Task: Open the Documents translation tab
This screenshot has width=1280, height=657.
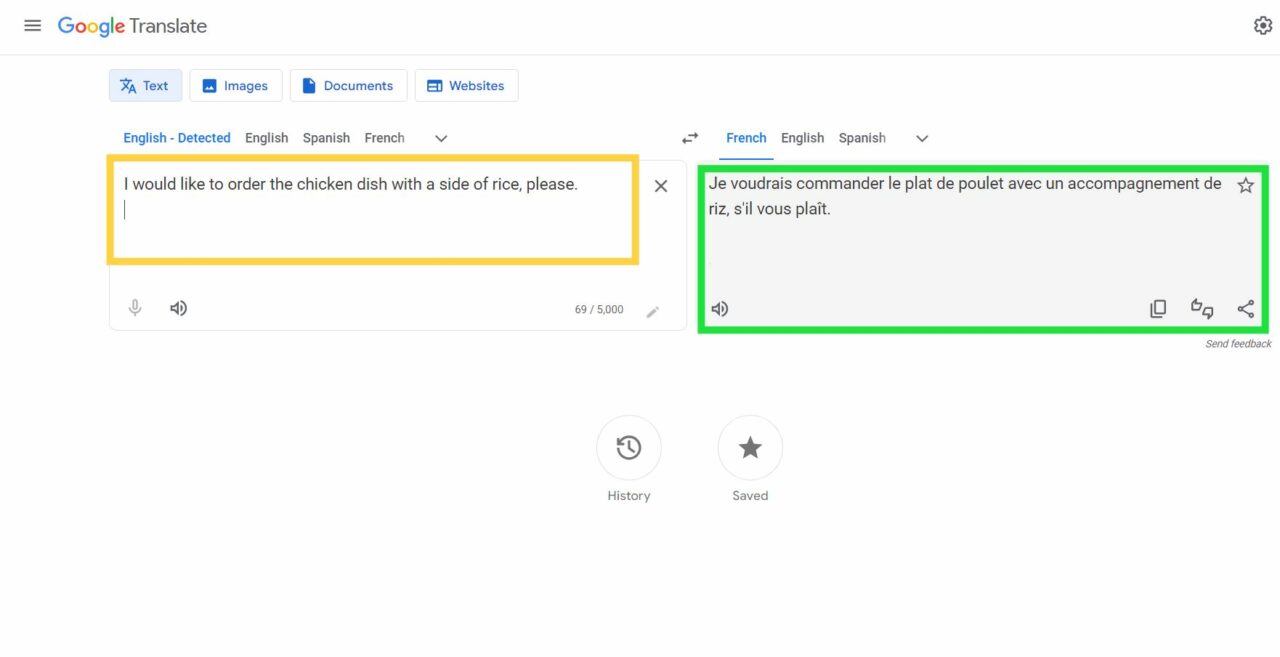Action: pos(348,85)
